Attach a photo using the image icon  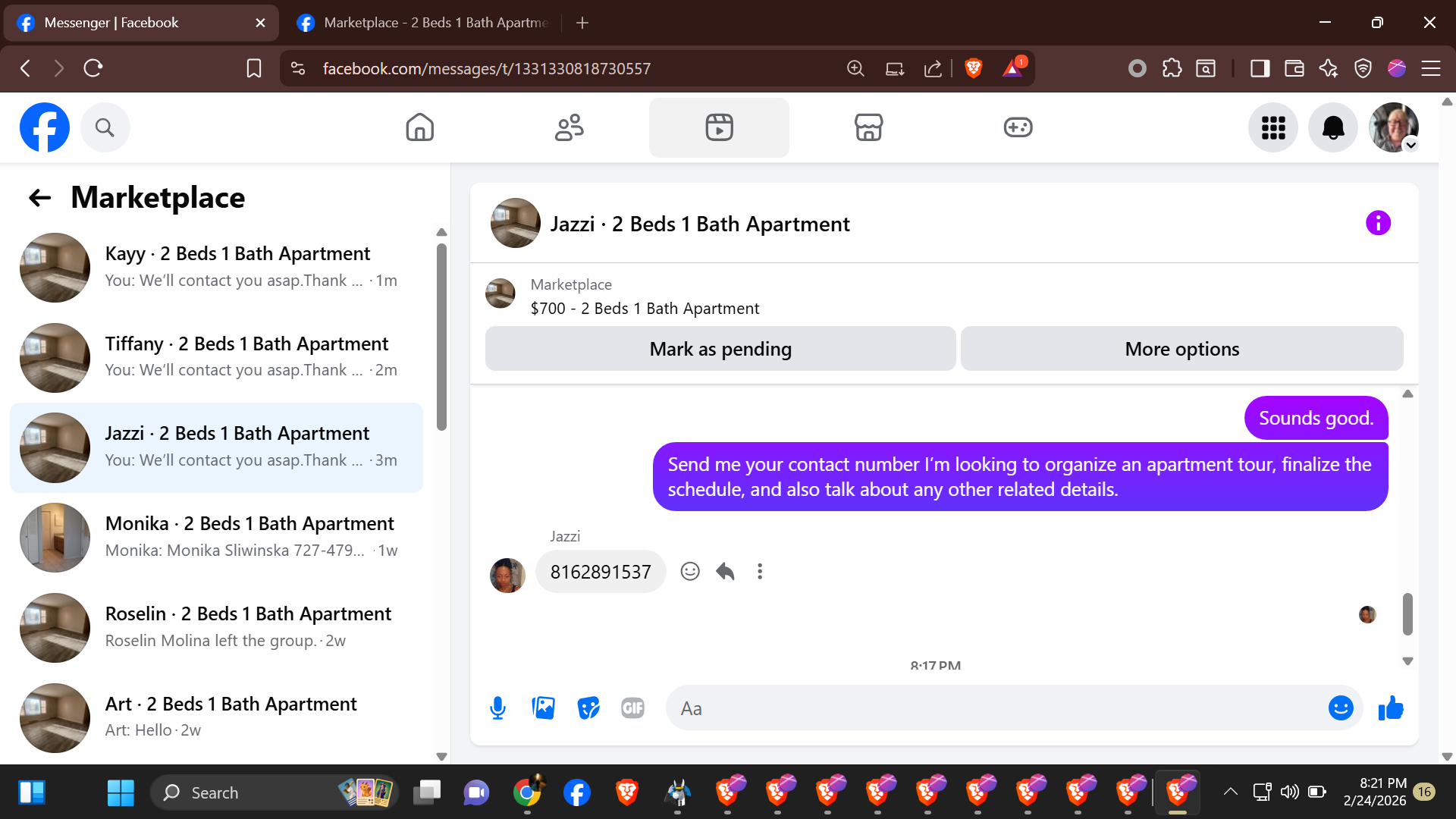pos(543,708)
